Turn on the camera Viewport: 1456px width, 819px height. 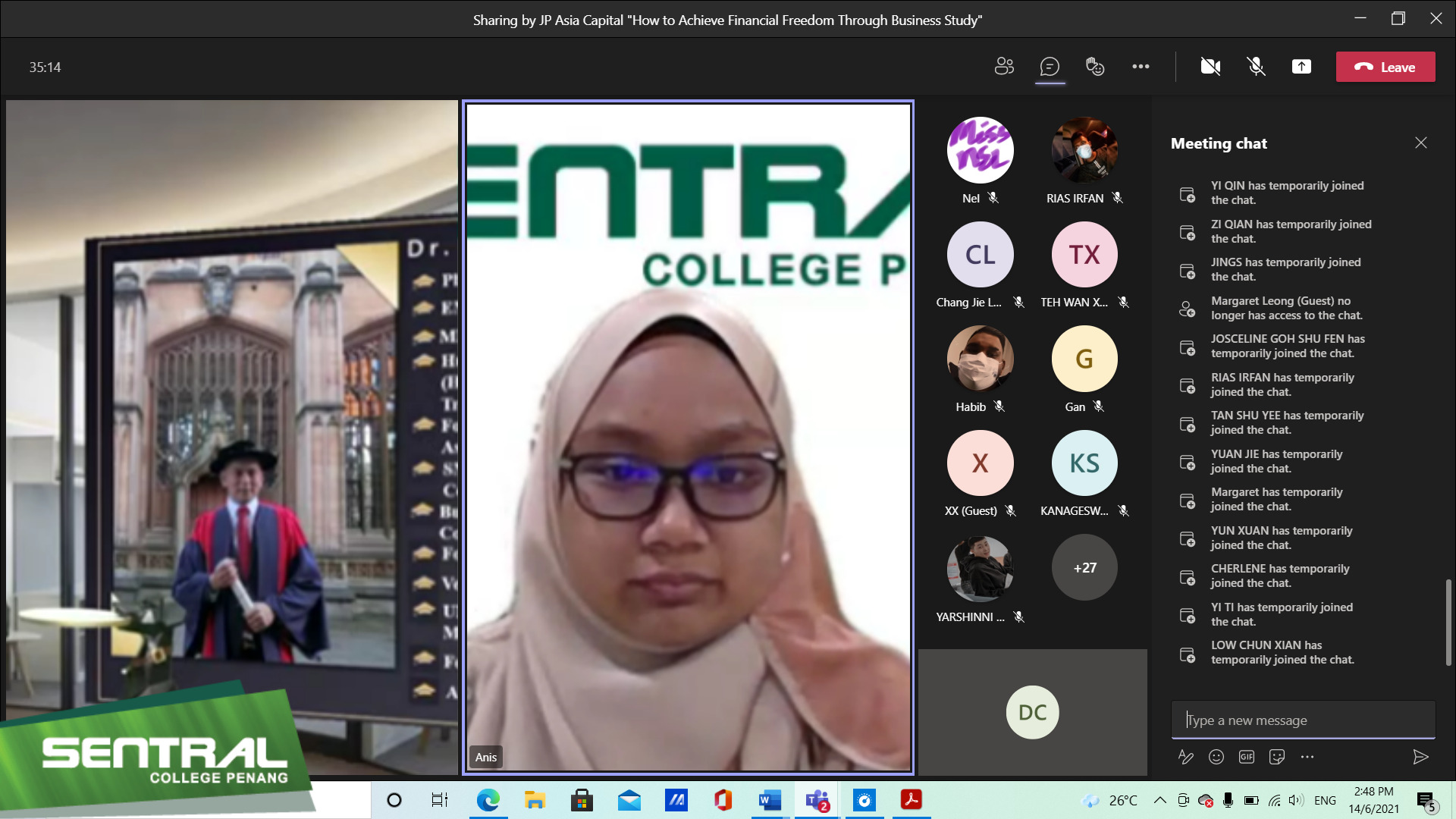pyautogui.click(x=1210, y=67)
